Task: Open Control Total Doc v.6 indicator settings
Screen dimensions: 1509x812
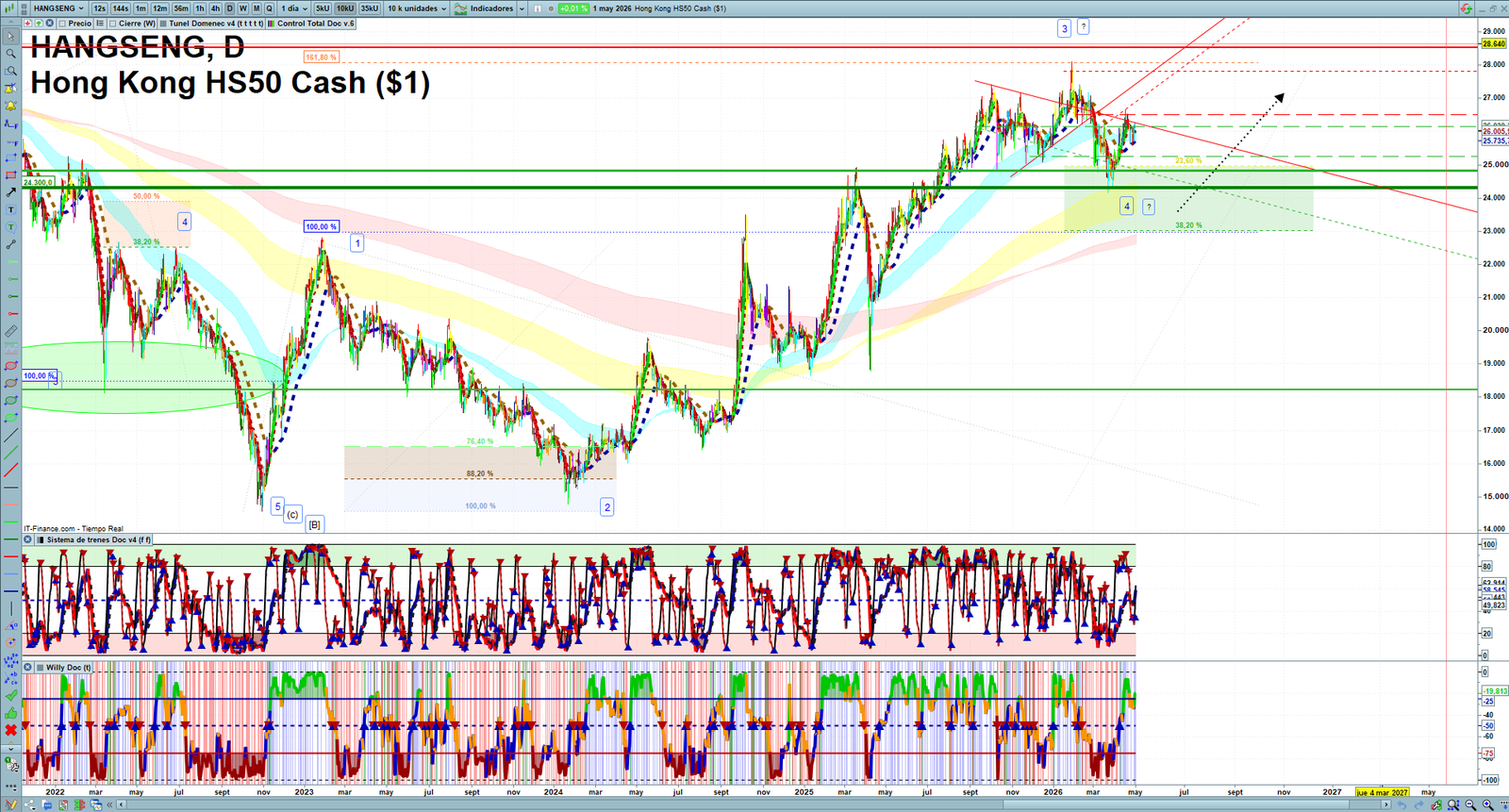Action: pyautogui.click(x=311, y=24)
